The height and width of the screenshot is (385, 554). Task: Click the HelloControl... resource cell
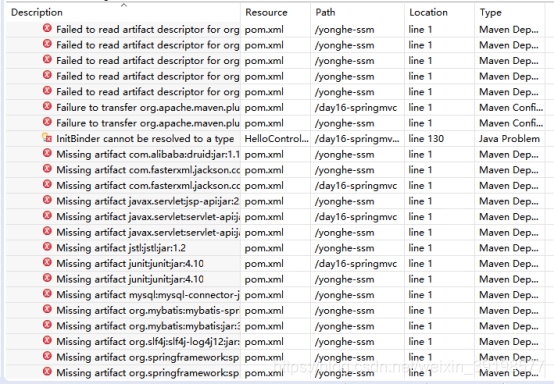[x=276, y=139]
